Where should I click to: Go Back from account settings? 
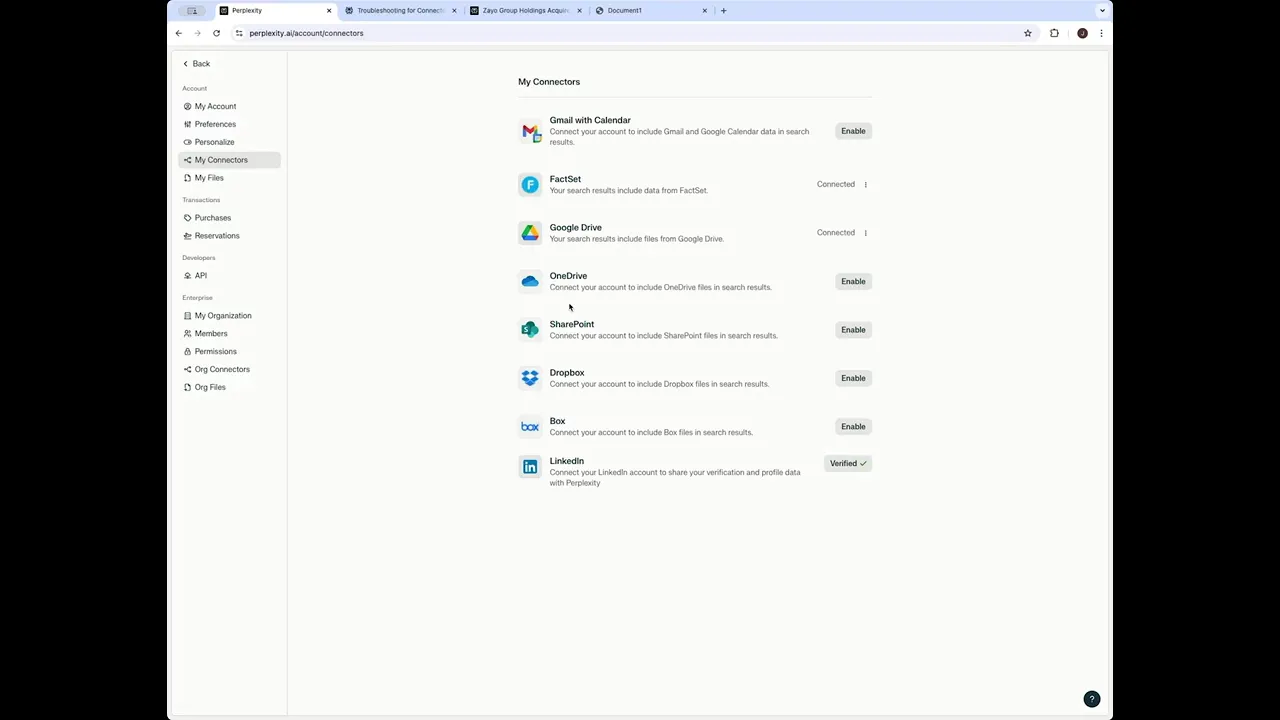point(196,64)
